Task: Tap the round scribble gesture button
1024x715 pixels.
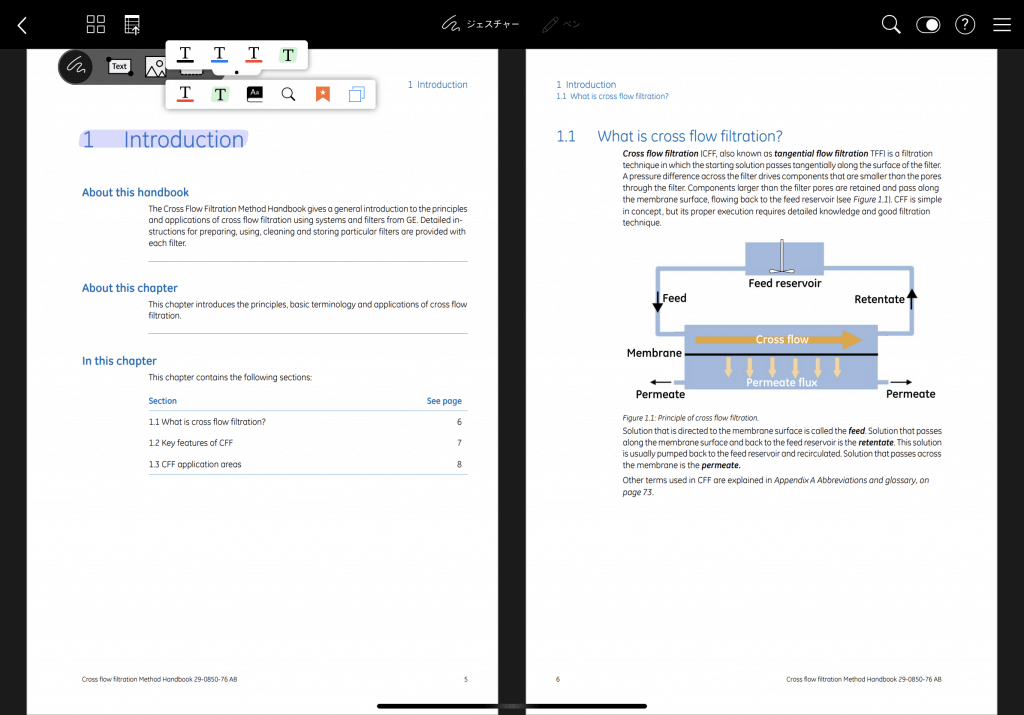Action: 76,66
